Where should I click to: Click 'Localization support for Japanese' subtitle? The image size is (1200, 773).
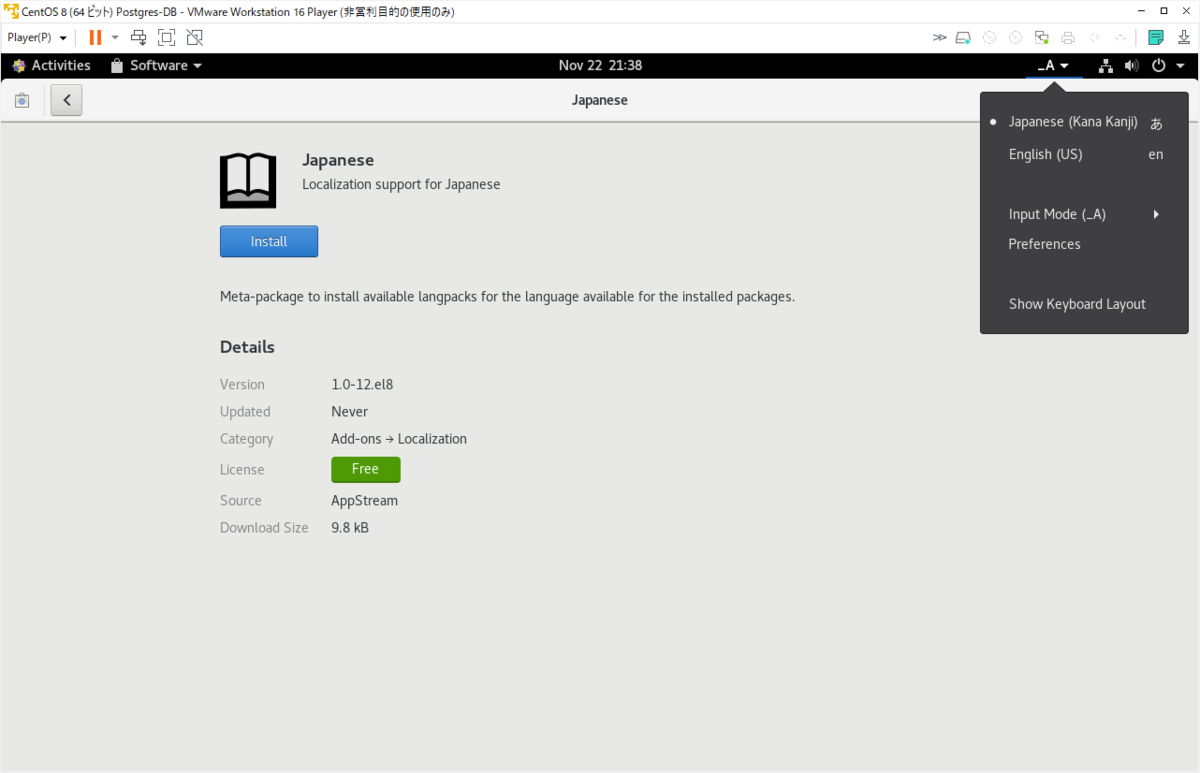coord(401,184)
